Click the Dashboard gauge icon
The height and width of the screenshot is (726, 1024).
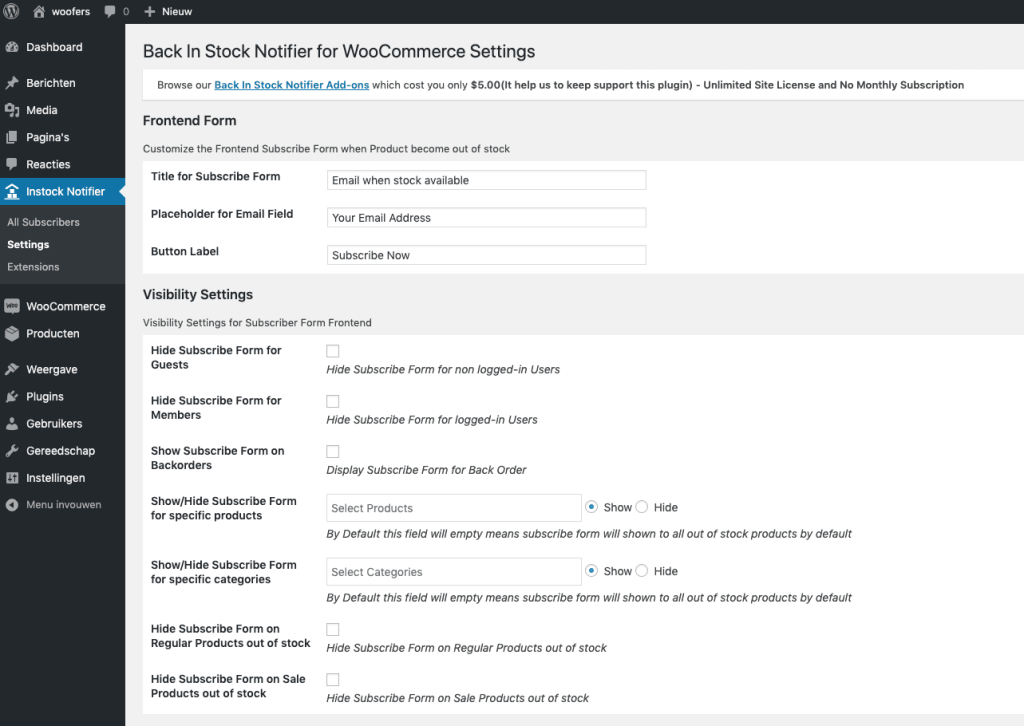(x=12, y=47)
